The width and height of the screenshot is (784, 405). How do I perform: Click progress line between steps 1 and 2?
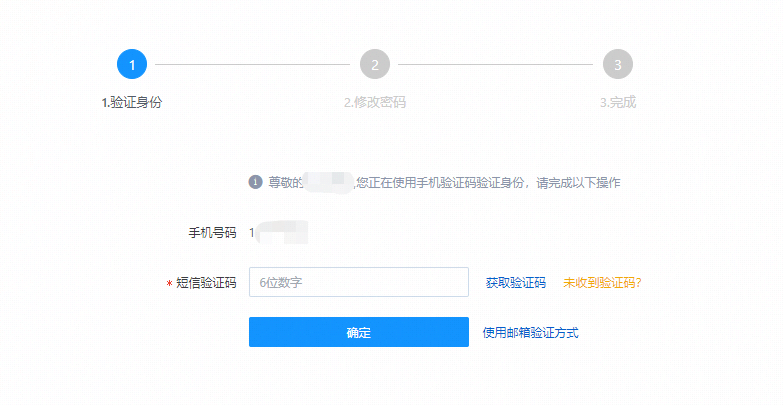252,64
